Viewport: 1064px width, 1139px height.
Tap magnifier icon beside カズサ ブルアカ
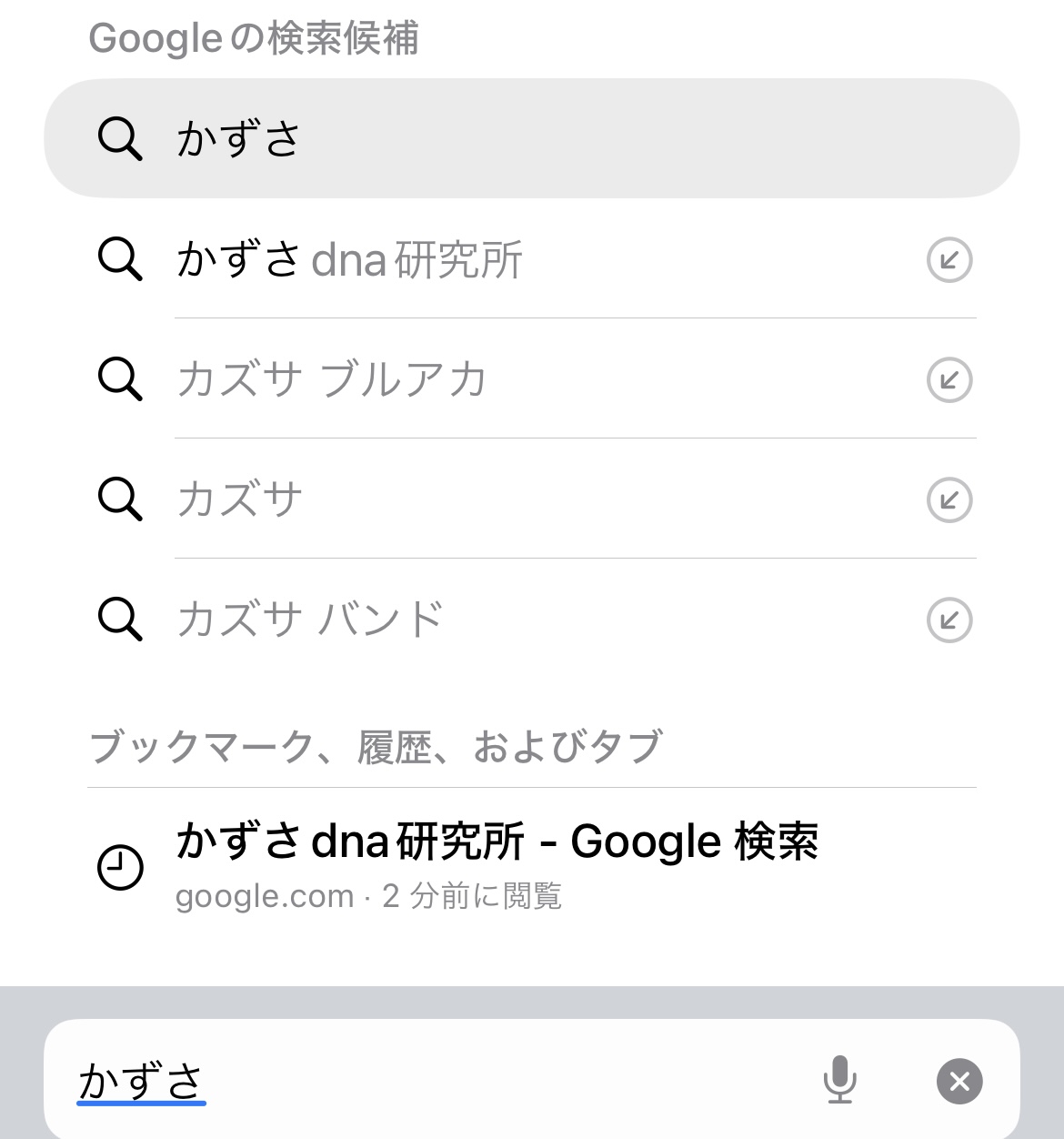click(120, 380)
